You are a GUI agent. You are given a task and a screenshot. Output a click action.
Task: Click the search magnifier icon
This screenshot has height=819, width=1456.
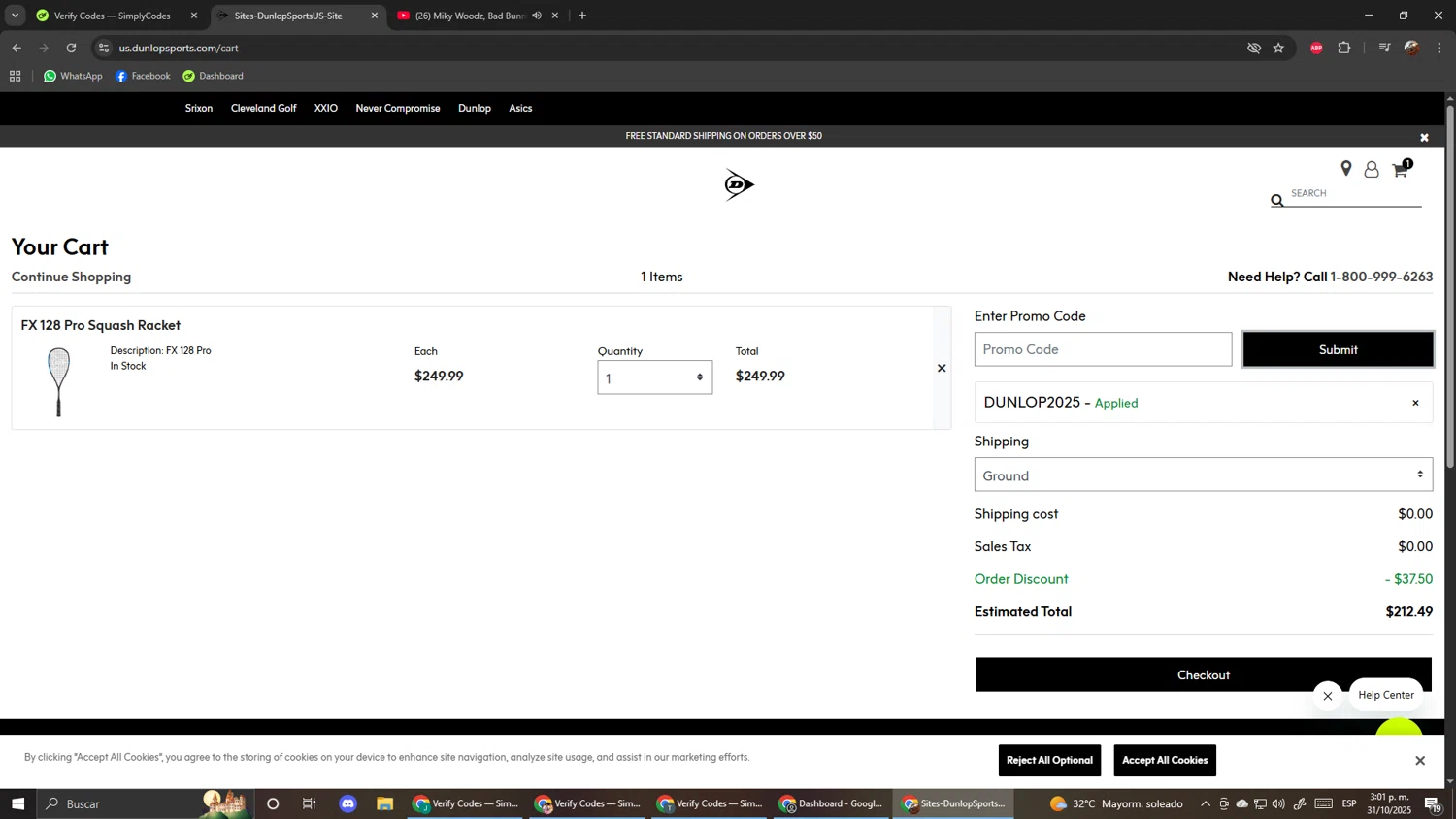1277,200
